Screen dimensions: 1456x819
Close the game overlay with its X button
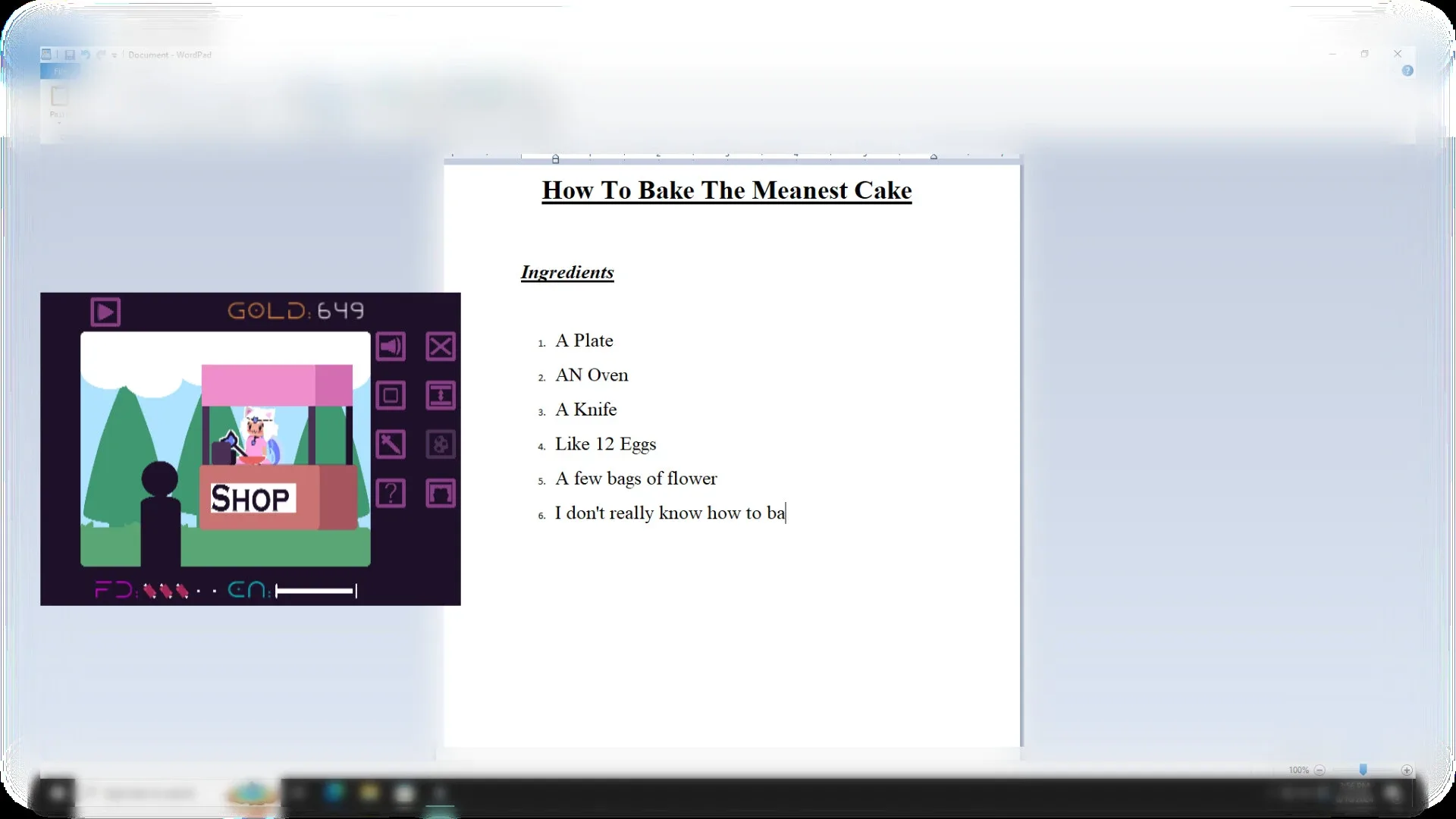click(x=441, y=347)
